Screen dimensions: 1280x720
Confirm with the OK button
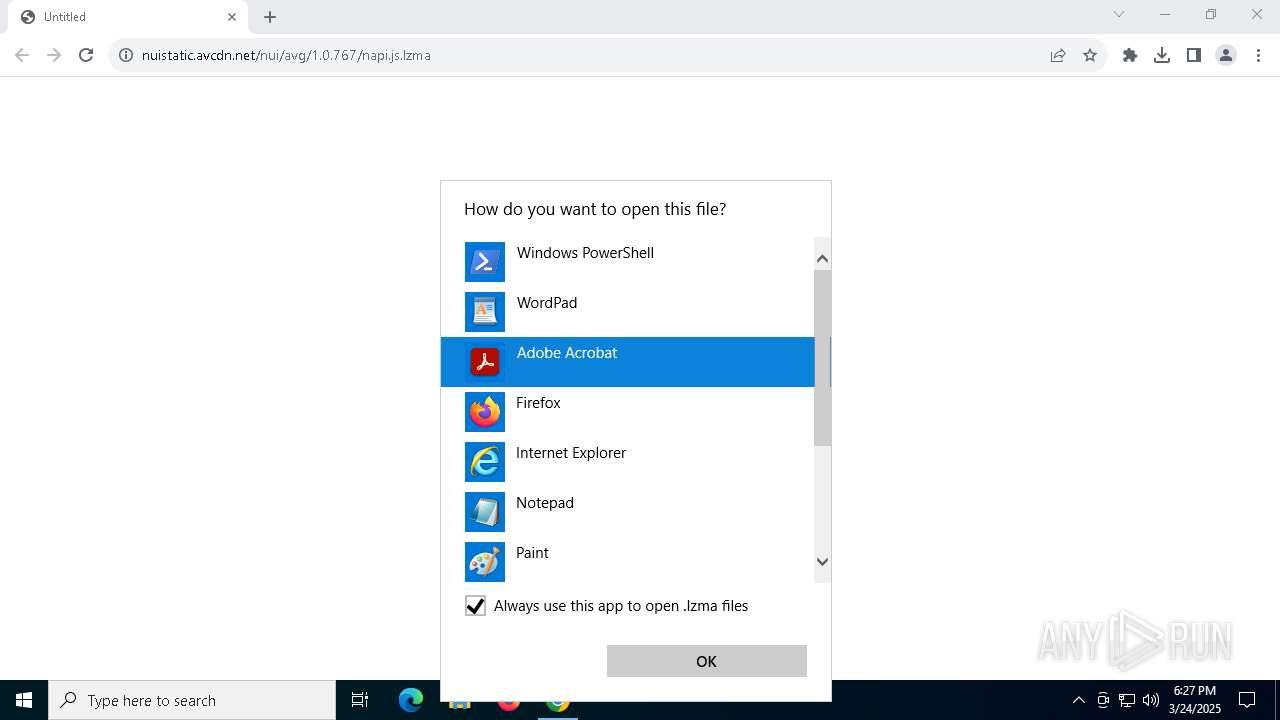(707, 661)
